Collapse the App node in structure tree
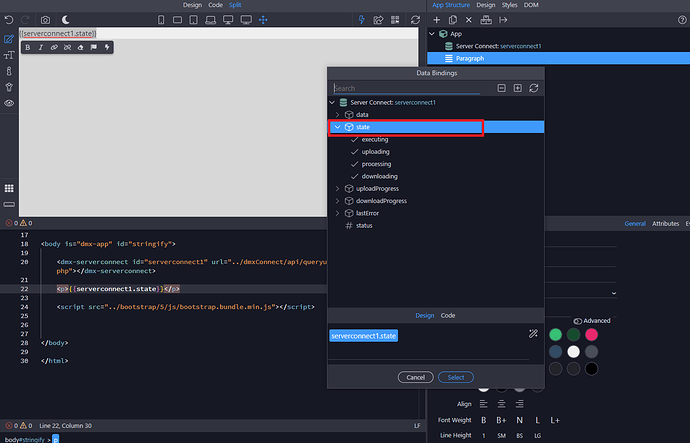 click(x=432, y=33)
